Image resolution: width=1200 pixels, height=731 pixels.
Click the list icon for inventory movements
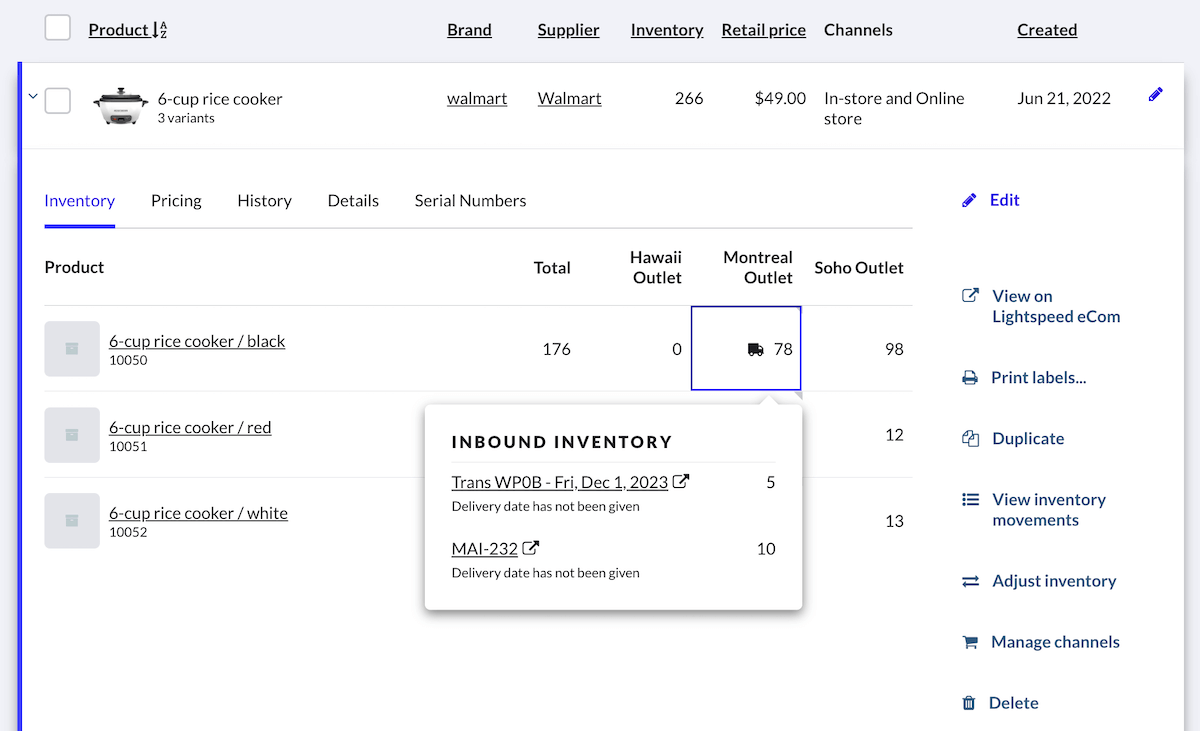(x=970, y=499)
